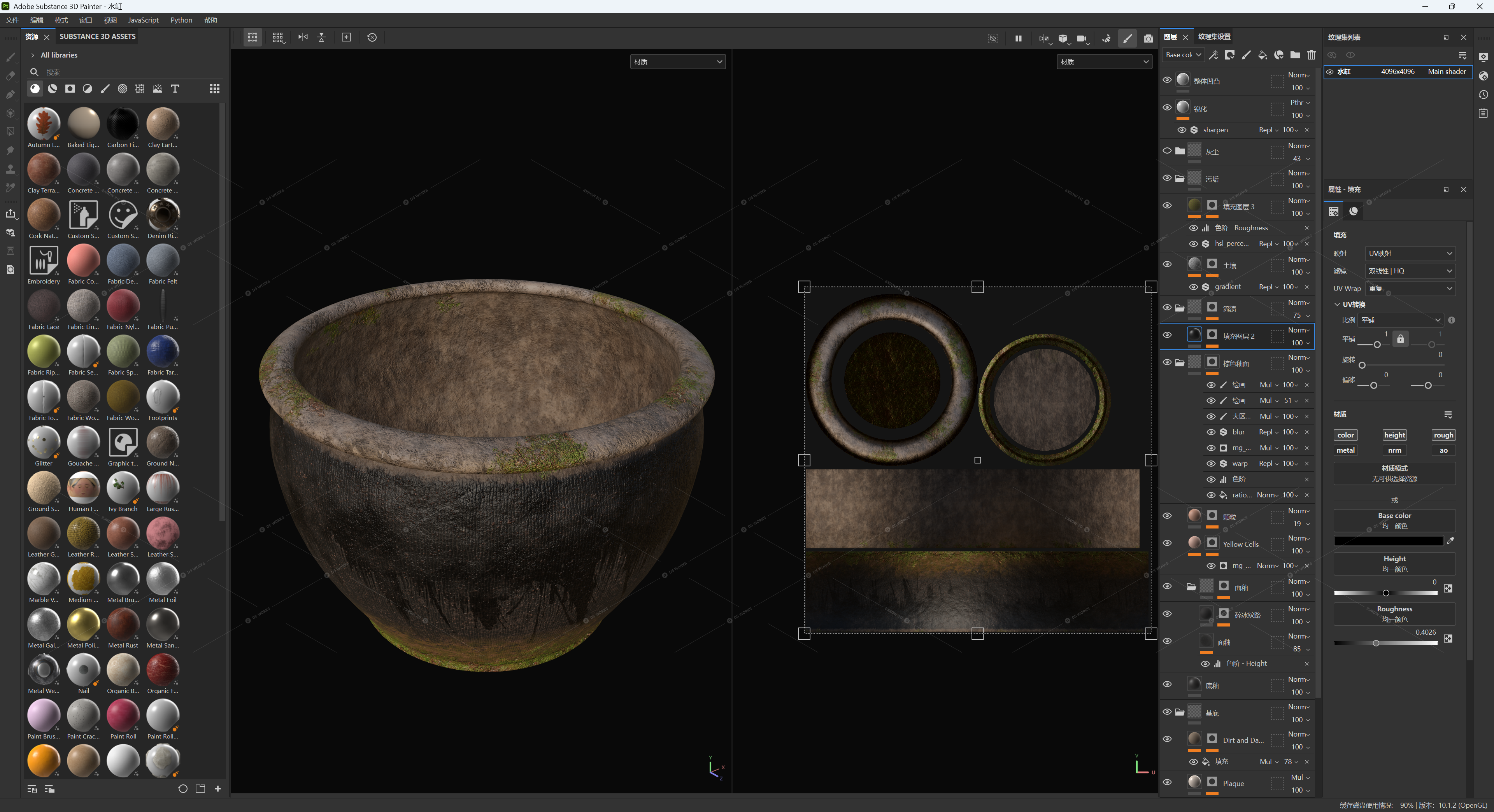Viewport: 1494px width, 812px height.
Task: Hide the sharpen filter effect
Action: point(1182,130)
